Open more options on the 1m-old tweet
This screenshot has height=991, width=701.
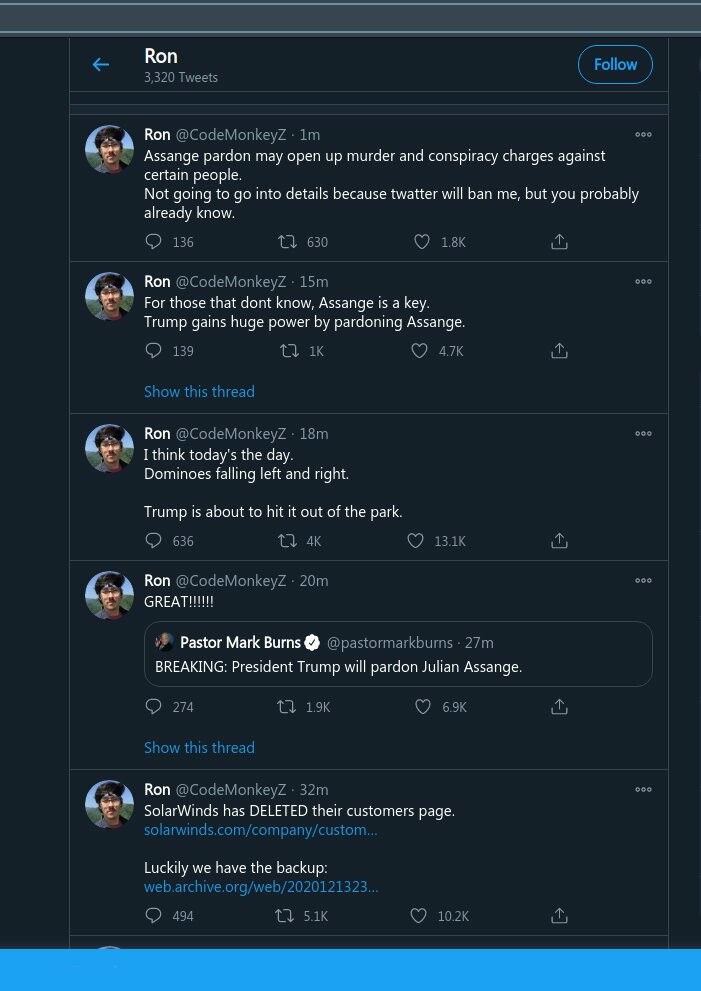(x=643, y=135)
